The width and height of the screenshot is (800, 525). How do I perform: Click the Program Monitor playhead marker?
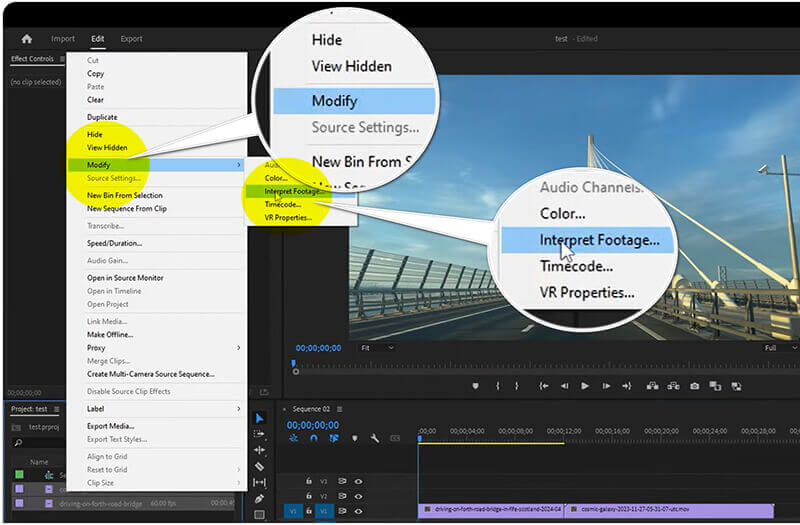pos(294,363)
